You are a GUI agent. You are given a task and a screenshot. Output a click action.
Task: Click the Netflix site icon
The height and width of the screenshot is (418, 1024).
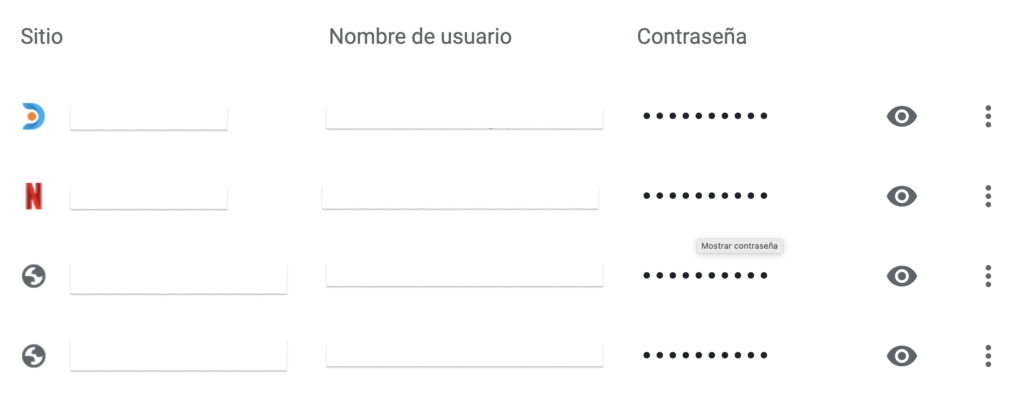33,196
